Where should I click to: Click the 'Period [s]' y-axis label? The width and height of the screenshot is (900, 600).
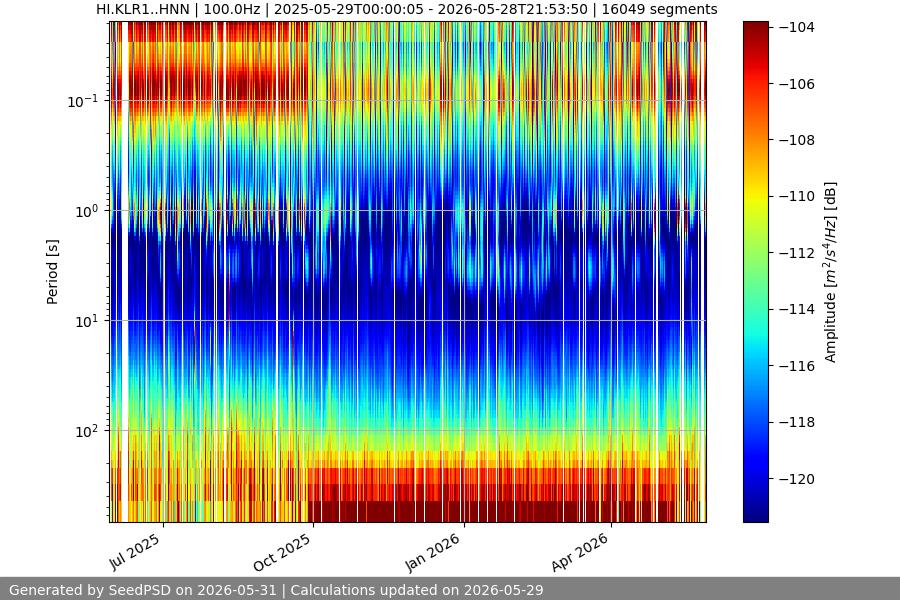coord(52,272)
